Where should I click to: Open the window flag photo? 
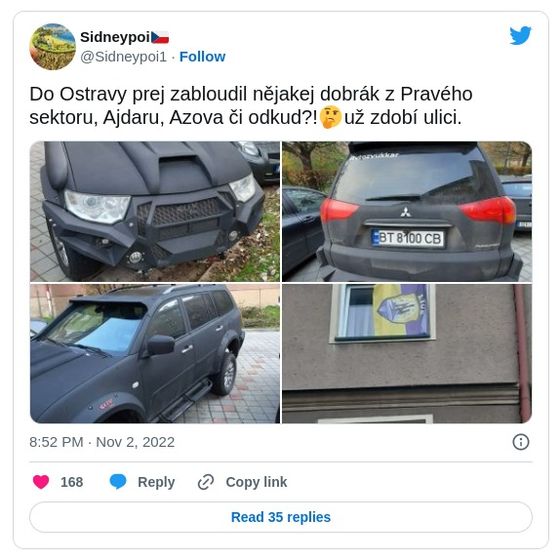[407, 354]
